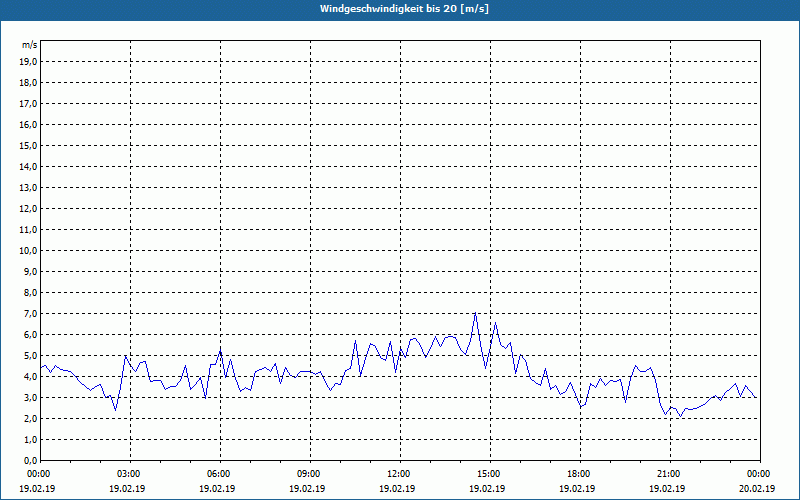This screenshot has width=800, height=500.
Task: Select the 2,0 y-axis tick
Action: coord(31,419)
